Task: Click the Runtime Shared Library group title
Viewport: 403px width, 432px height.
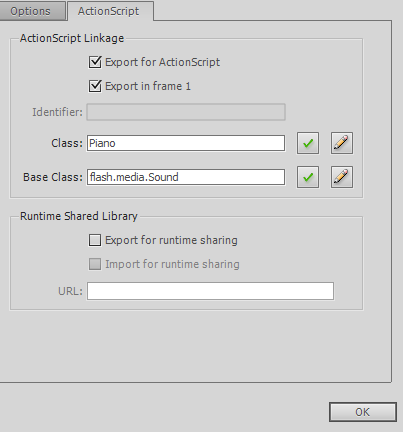Action: coord(79,216)
